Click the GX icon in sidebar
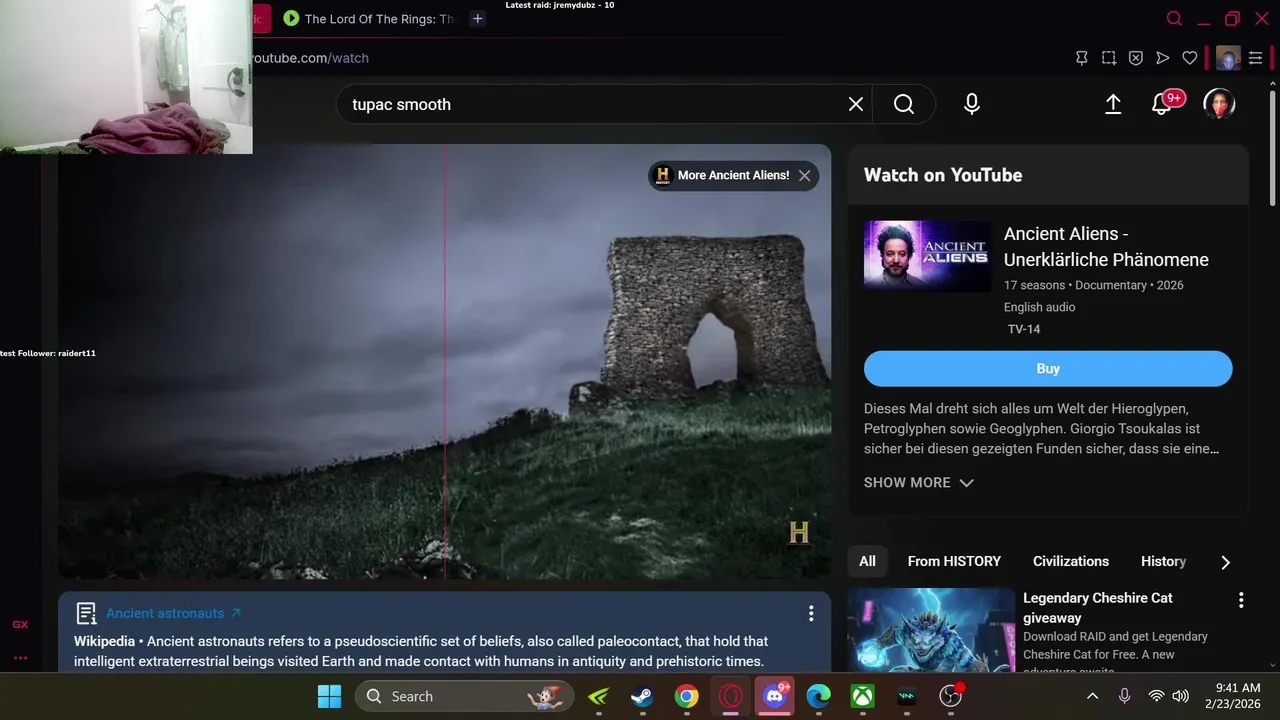The width and height of the screenshot is (1280, 720). click(20, 624)
